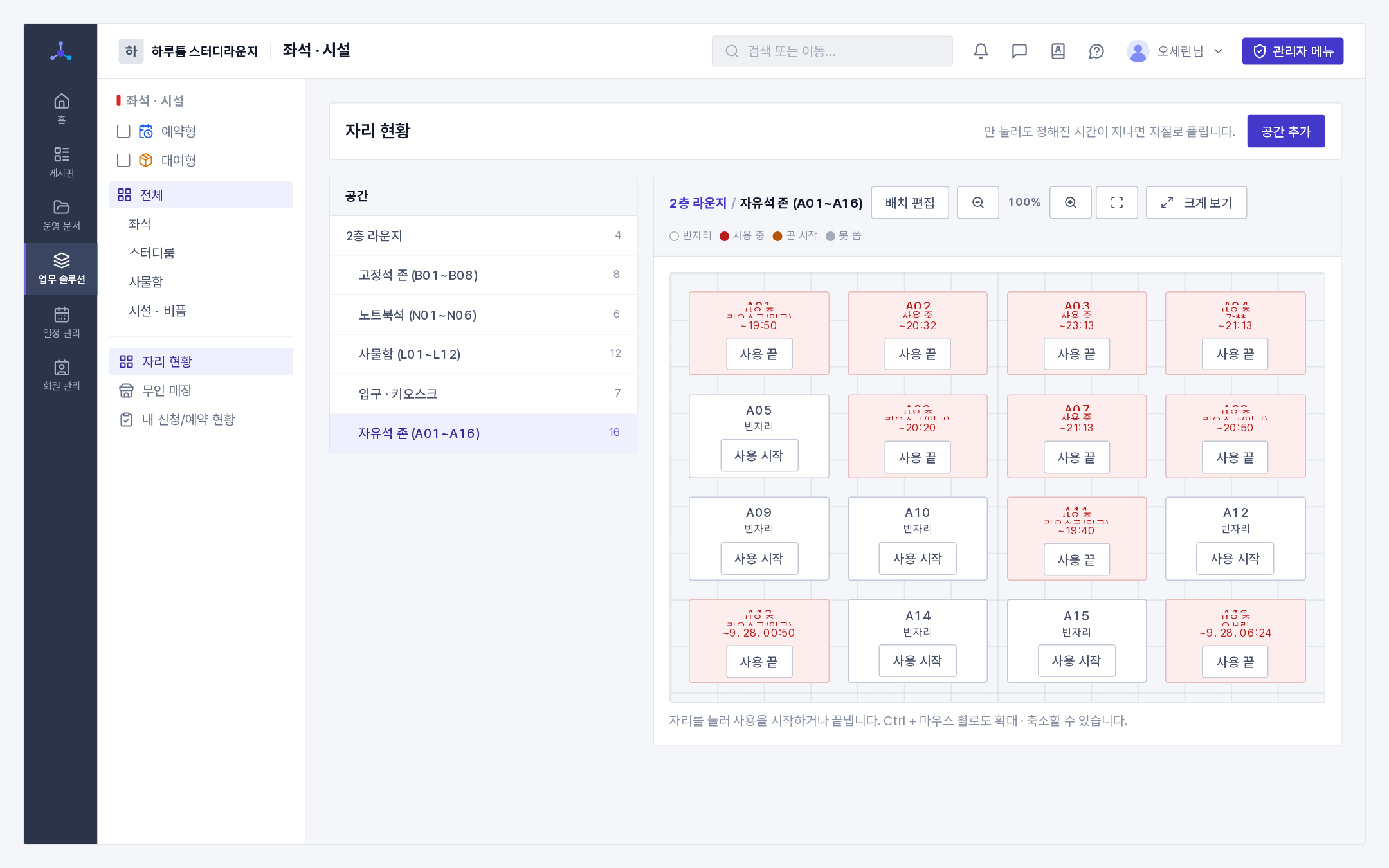
Task: Click 사용 시작 on seat A05
Action: pos(759,455)
